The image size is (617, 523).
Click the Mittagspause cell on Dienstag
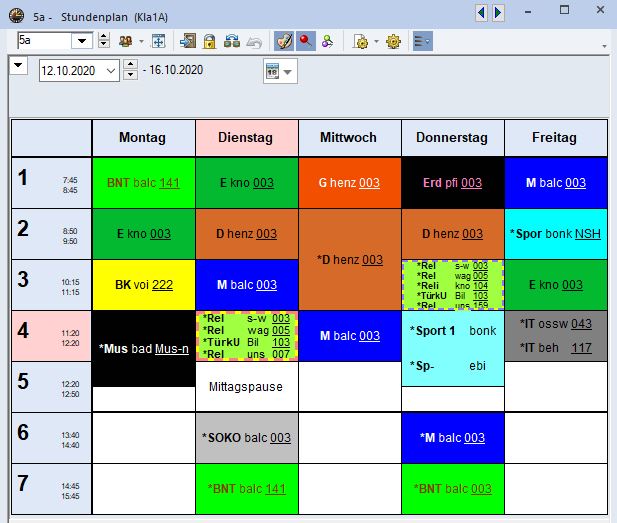(246, 386)
